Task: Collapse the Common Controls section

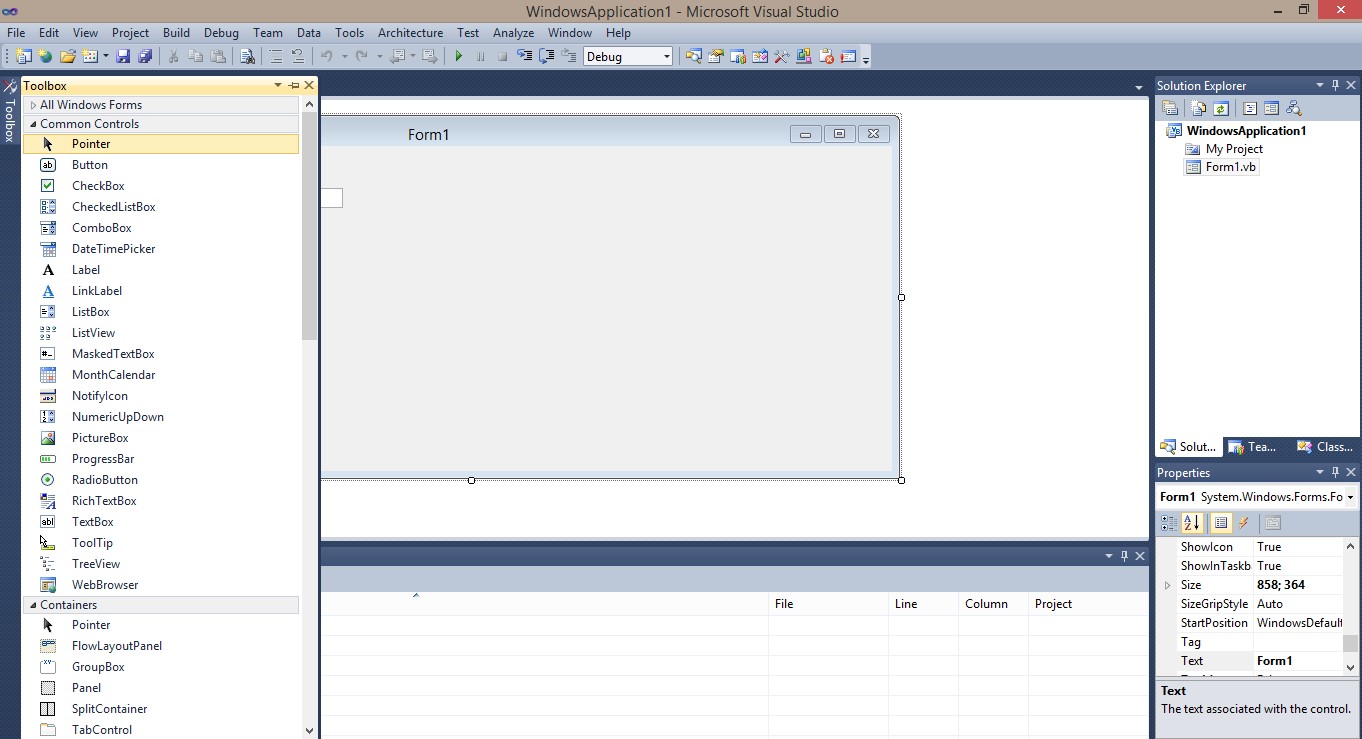Action: coord(36,123)
